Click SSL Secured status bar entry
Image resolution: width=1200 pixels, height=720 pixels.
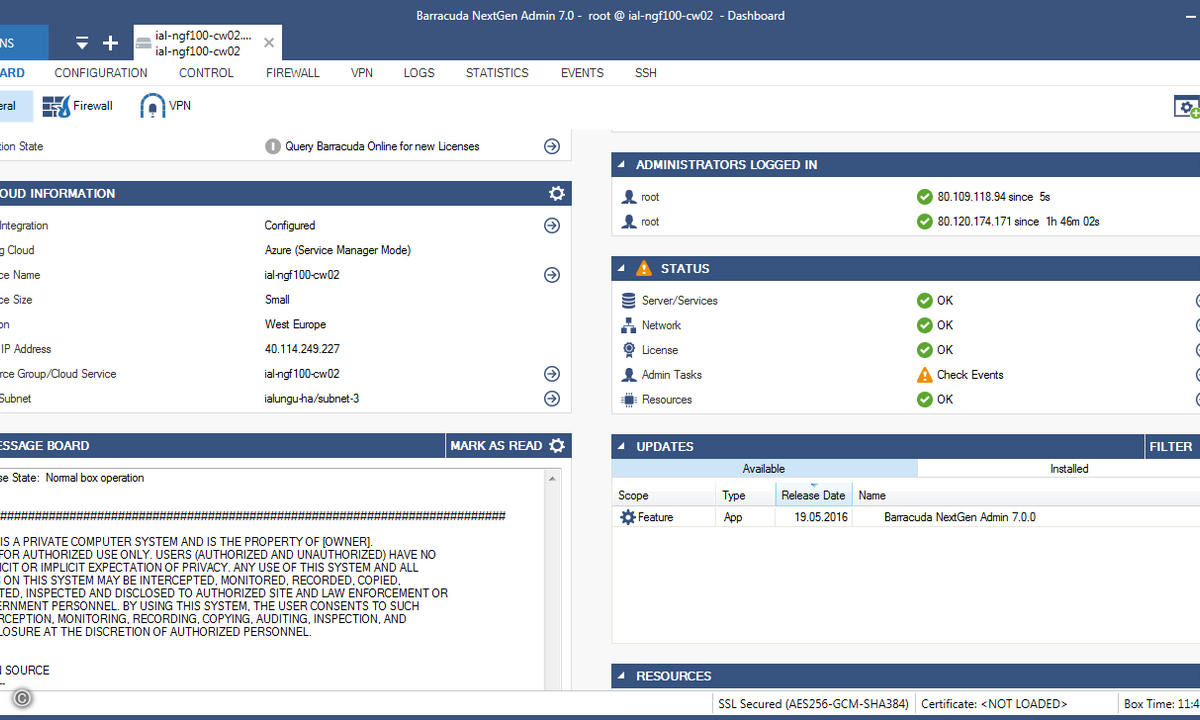point(813,704)
